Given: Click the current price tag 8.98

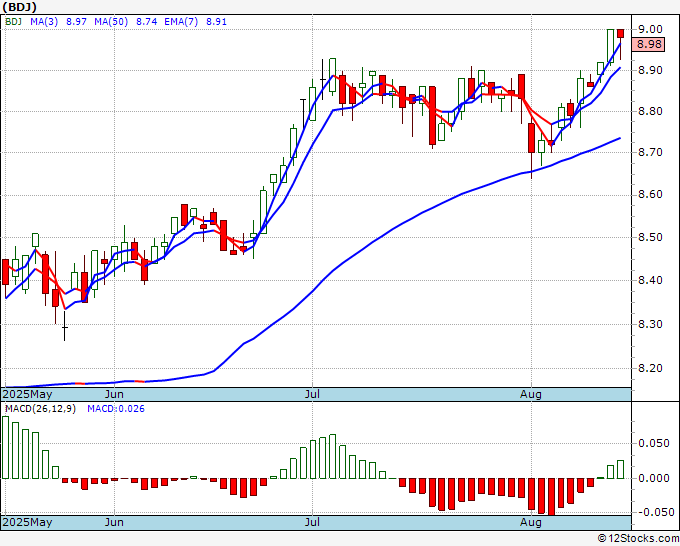Looking at the screenshot, I should point(648,44).
